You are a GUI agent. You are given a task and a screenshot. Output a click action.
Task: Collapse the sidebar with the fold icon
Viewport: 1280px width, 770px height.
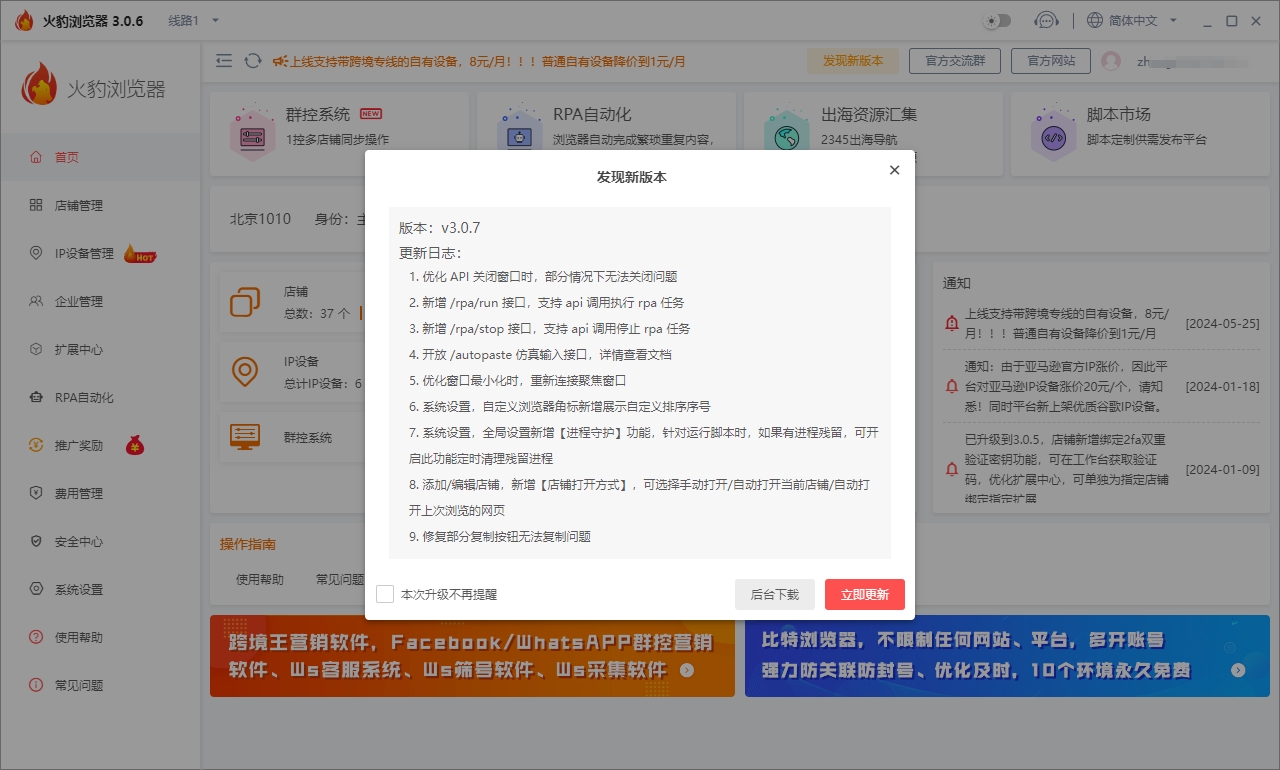(x=224, y=61)
